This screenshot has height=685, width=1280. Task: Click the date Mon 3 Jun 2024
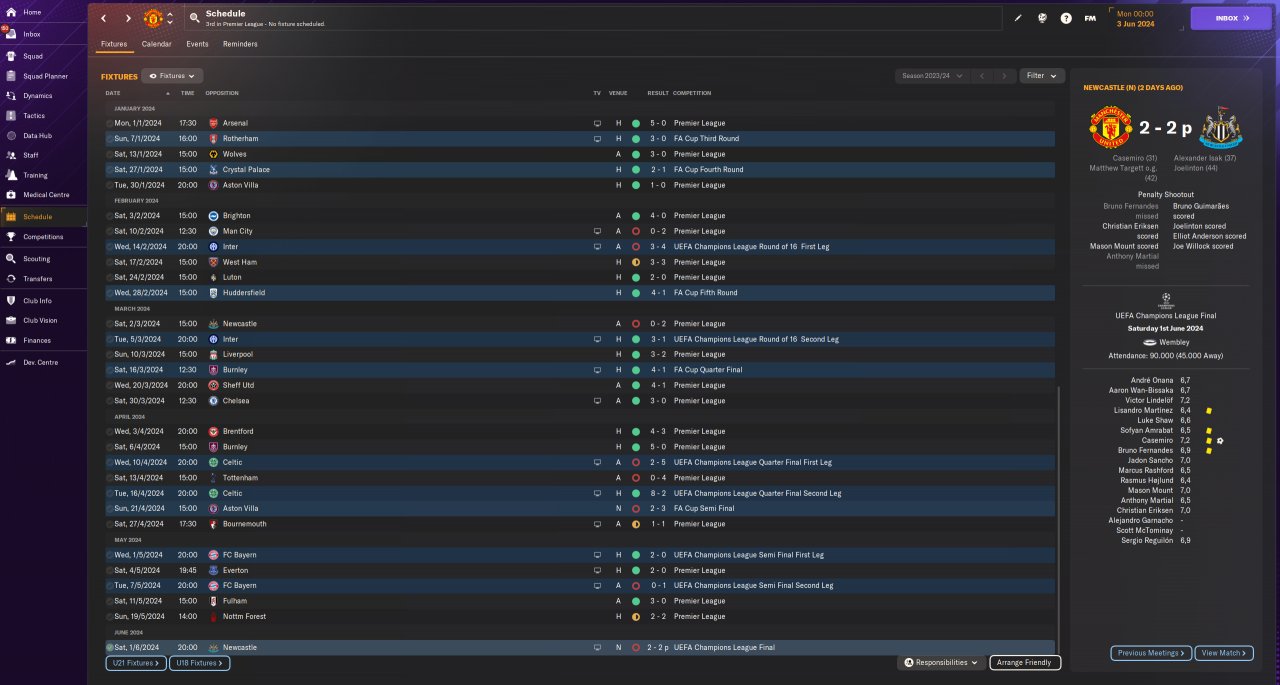point(1135,18)
